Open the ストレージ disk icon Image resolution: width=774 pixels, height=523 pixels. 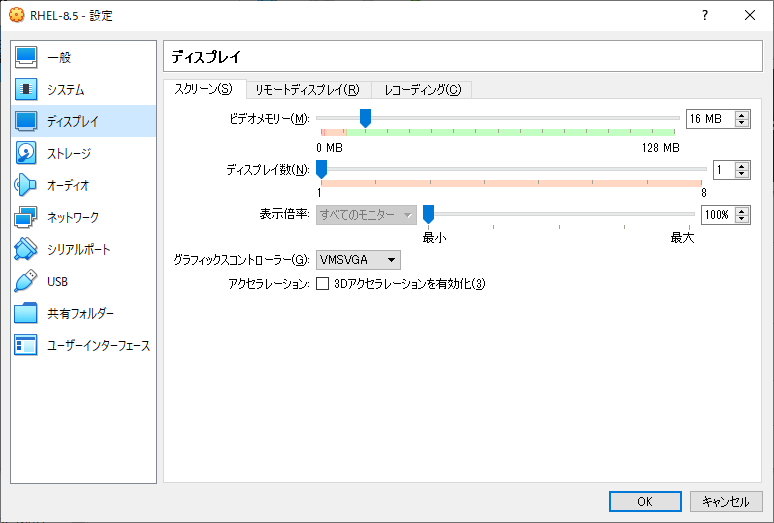(26, 153)
